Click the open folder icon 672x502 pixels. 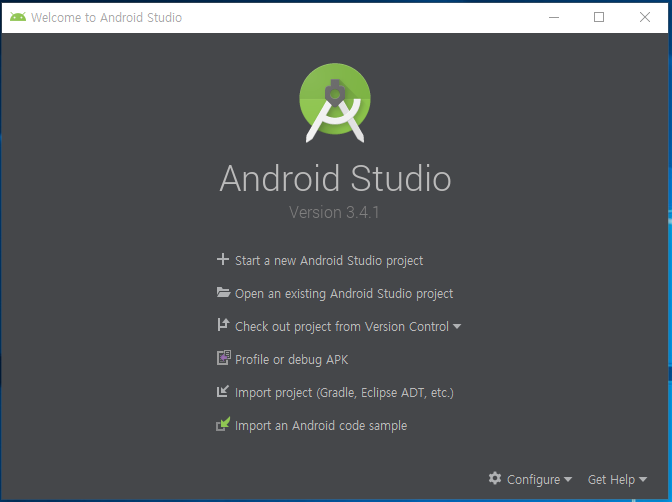coord(223,292)
